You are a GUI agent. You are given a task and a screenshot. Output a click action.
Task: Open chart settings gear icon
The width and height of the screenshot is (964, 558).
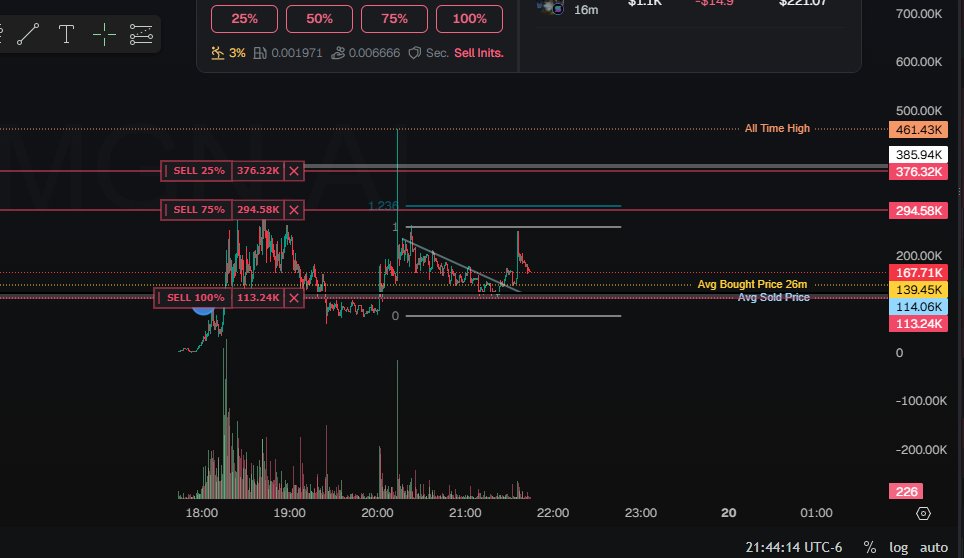click(923, 513)
